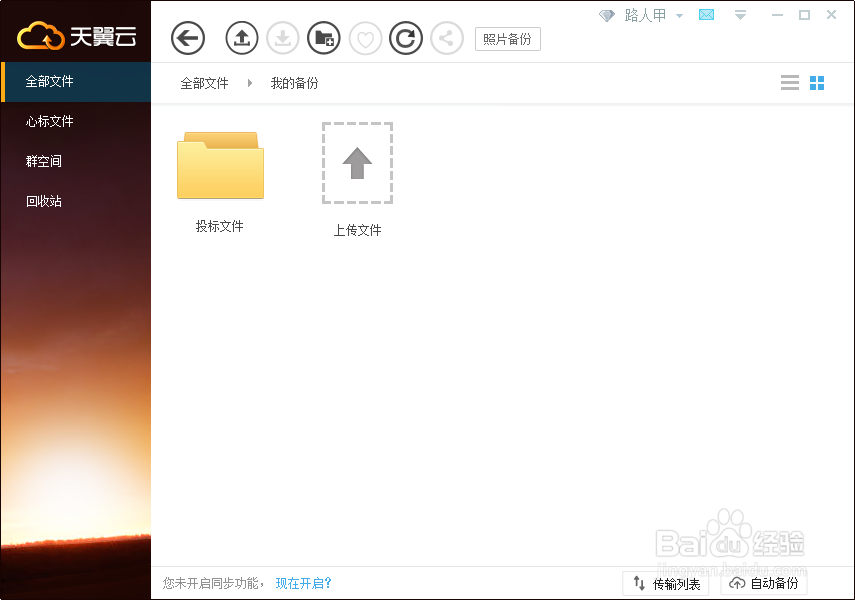Click the 上传文件 upload area
The width and height of the screenshot is (855, 600).
point(357,163)
